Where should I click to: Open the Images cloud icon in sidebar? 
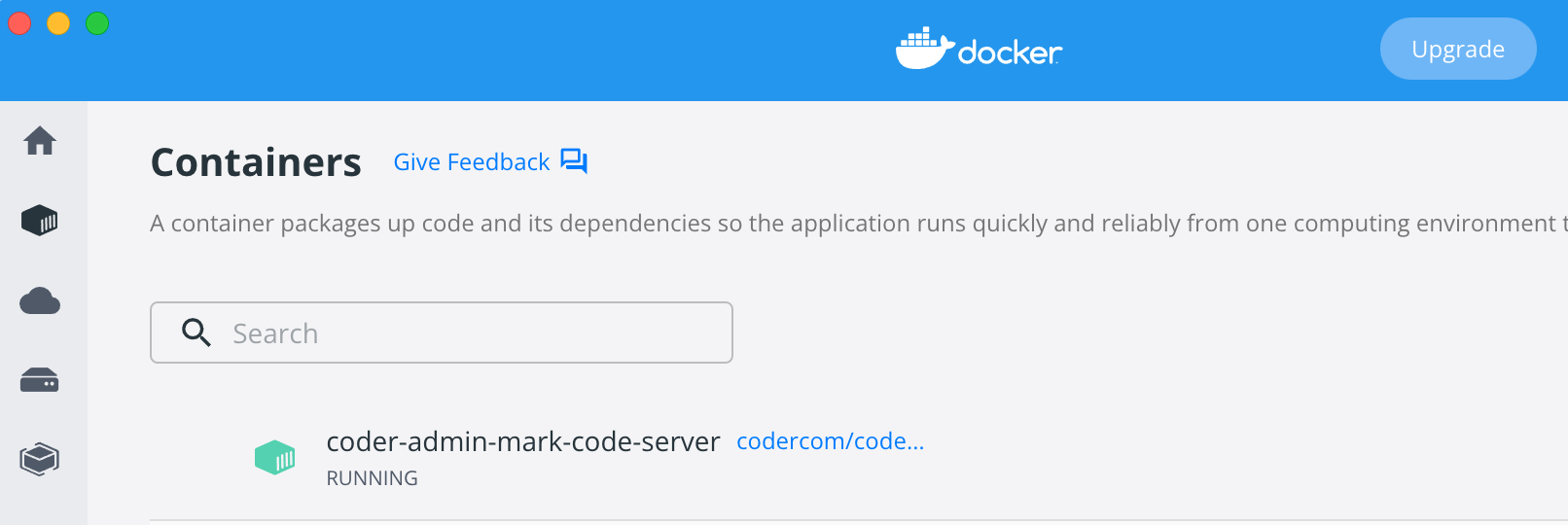[40, 301]
